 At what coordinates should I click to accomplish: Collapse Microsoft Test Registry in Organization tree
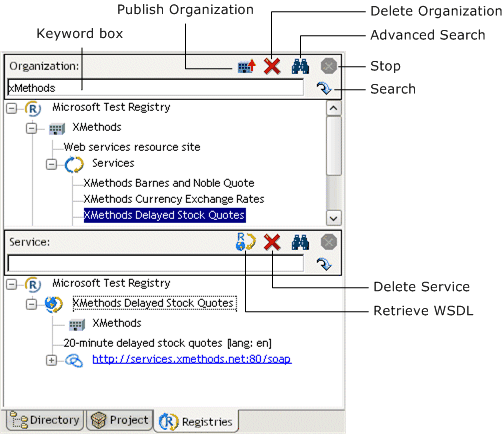point(12,108)
